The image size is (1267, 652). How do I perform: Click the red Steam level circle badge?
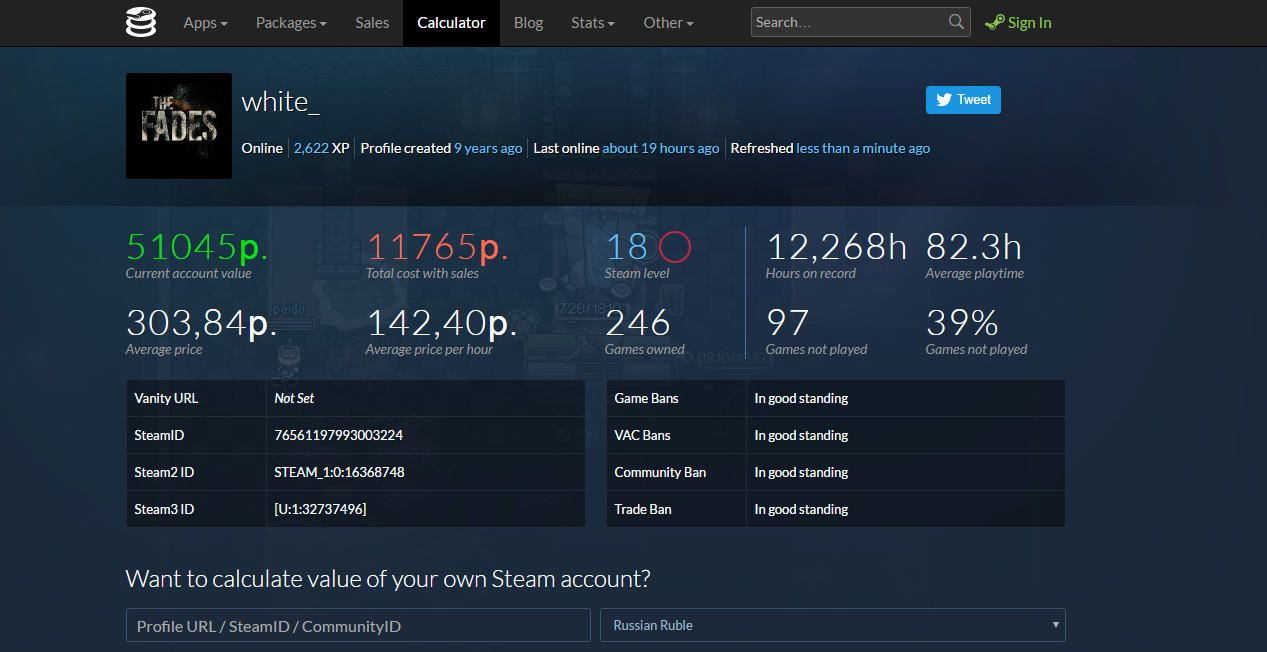click(675, 246)
